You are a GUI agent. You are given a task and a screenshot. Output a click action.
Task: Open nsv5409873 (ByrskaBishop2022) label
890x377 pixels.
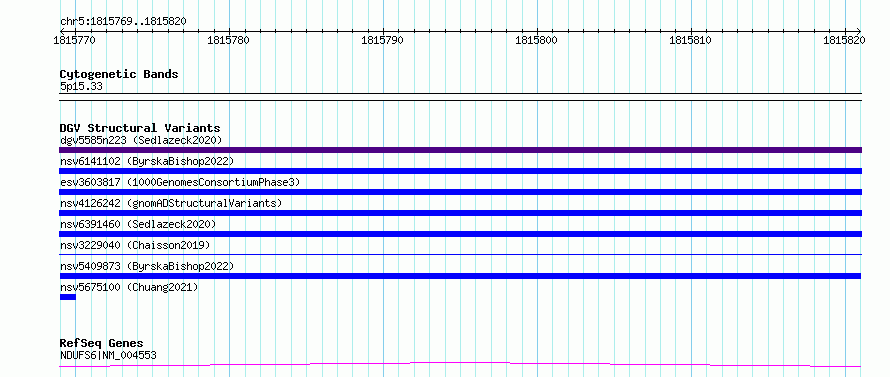(x=146, y=266)
